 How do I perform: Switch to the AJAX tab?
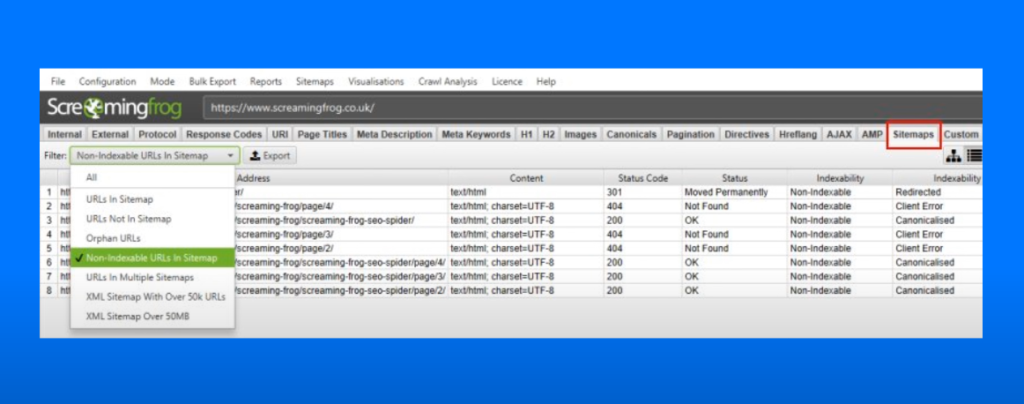point(839,134)
